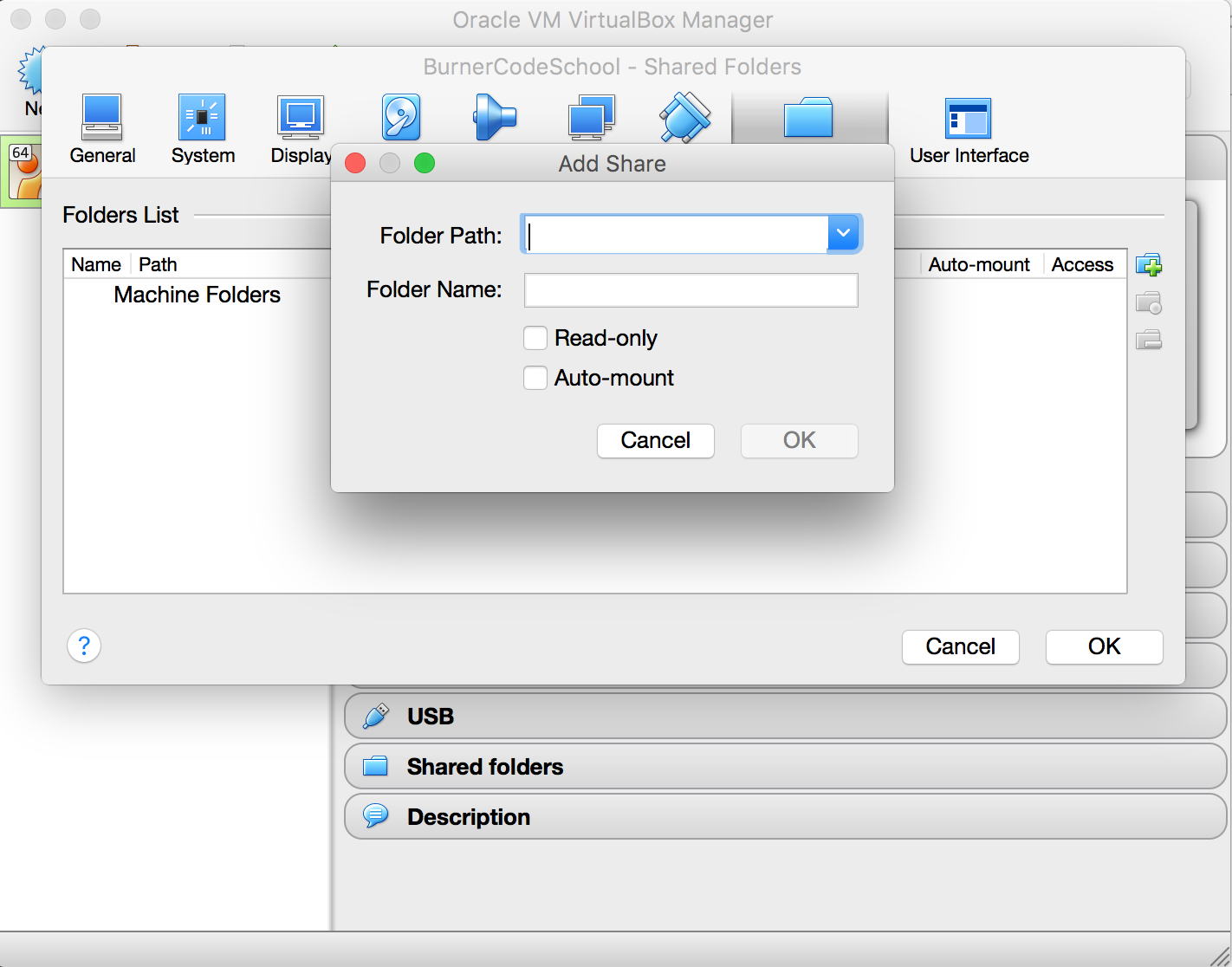Click the Shared folders folder icon in the Manager
1232x967 pixels.
(x=375, y=766)
